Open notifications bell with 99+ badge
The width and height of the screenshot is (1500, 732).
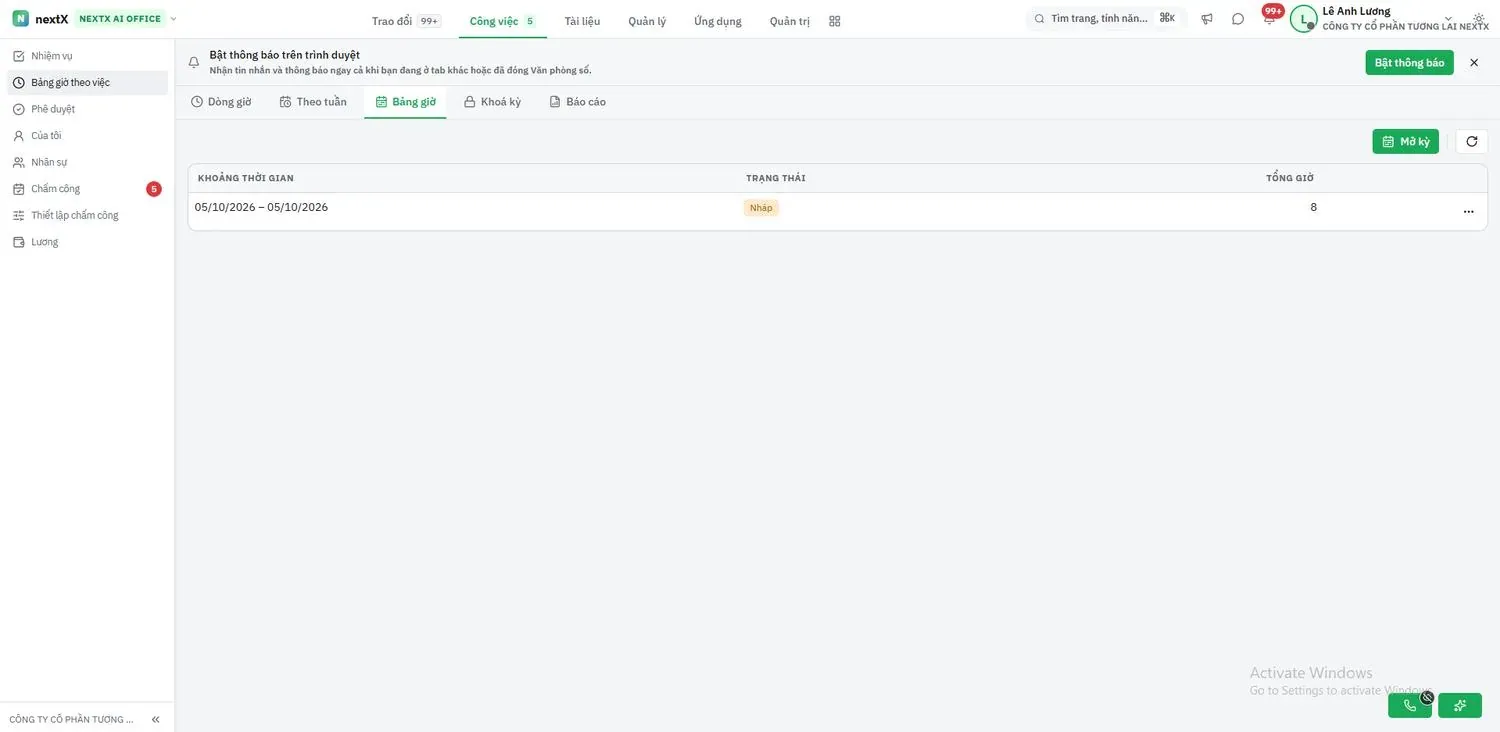point(1270,18)
